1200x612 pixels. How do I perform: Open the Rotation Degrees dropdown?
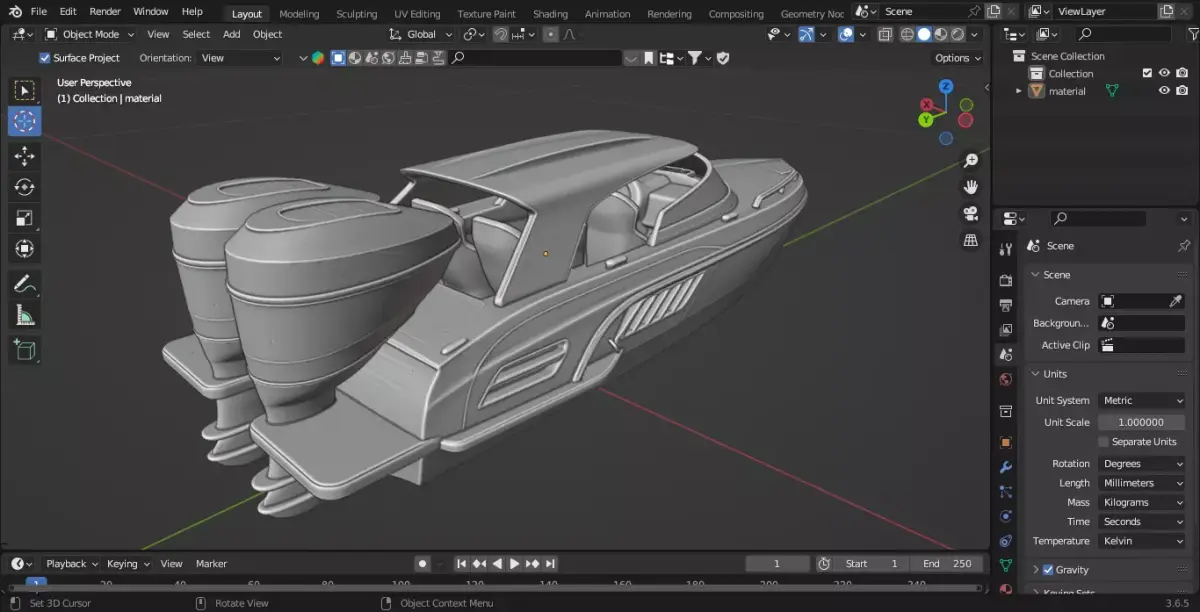pyautogui.click(x=1142, y=464)
